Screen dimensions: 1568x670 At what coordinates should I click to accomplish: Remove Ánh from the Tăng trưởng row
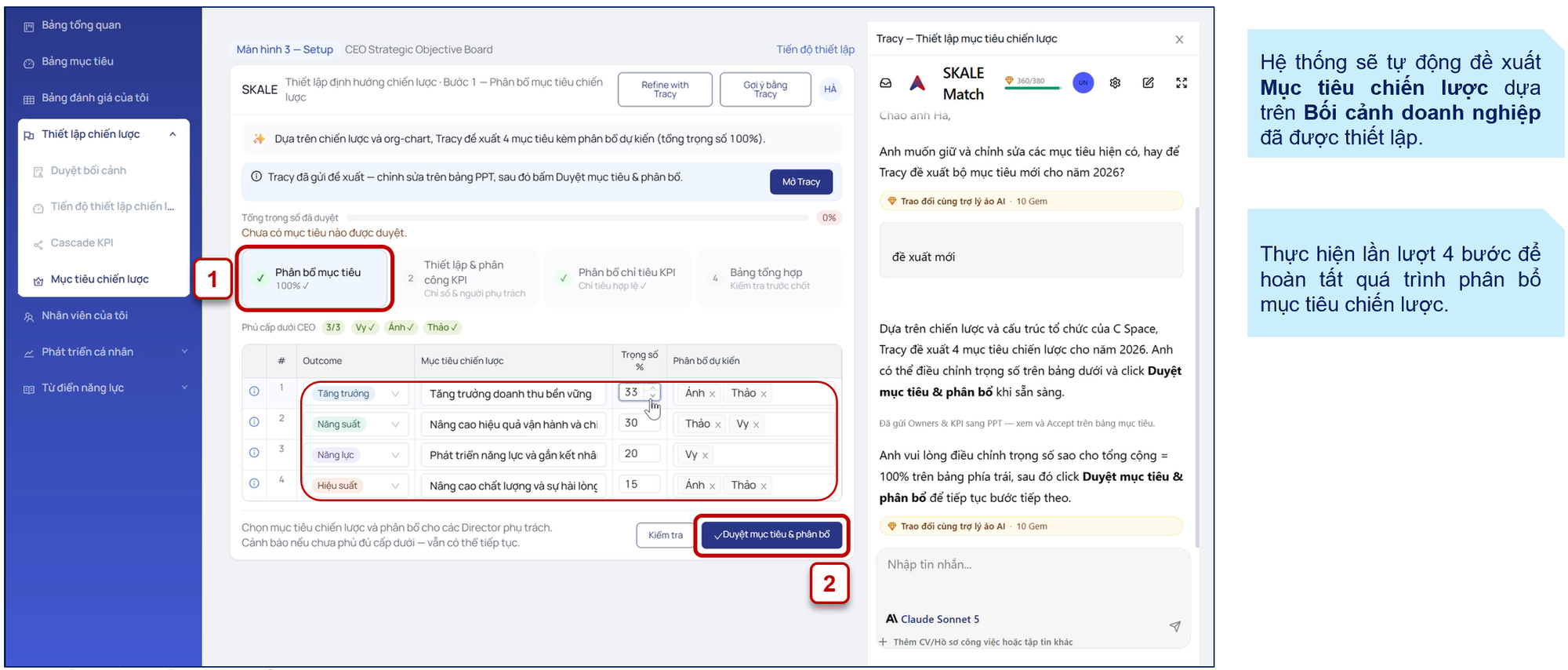[712, 394]
